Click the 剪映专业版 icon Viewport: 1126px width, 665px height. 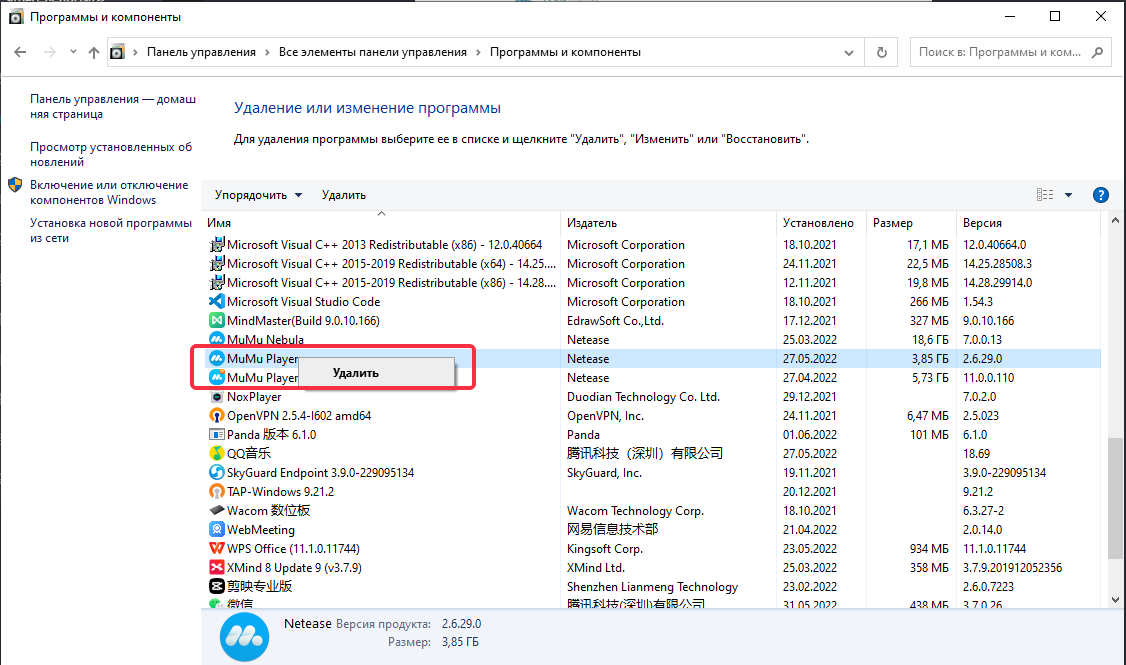pos(216,586)
